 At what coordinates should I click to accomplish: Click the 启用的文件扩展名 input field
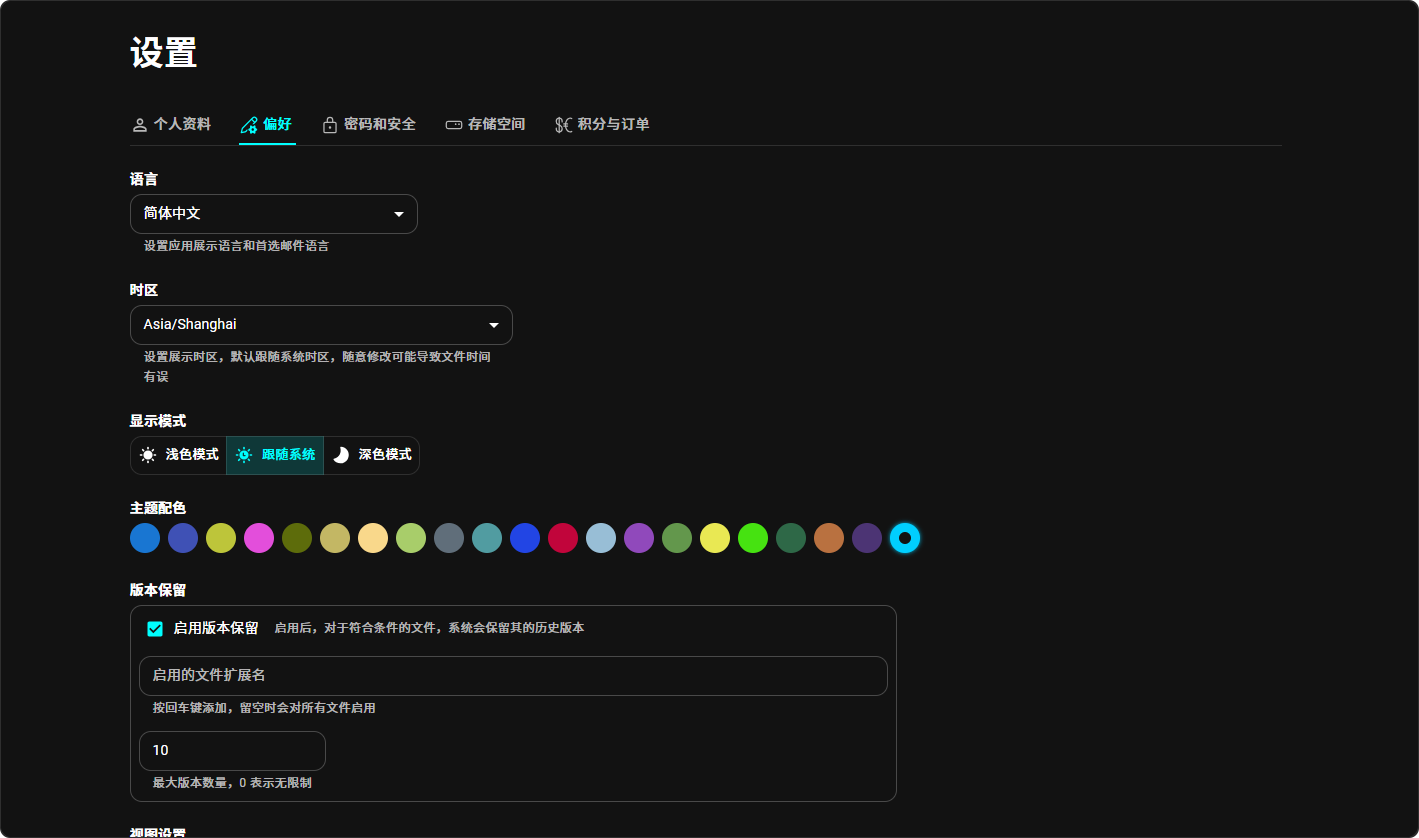click(512, 676)
